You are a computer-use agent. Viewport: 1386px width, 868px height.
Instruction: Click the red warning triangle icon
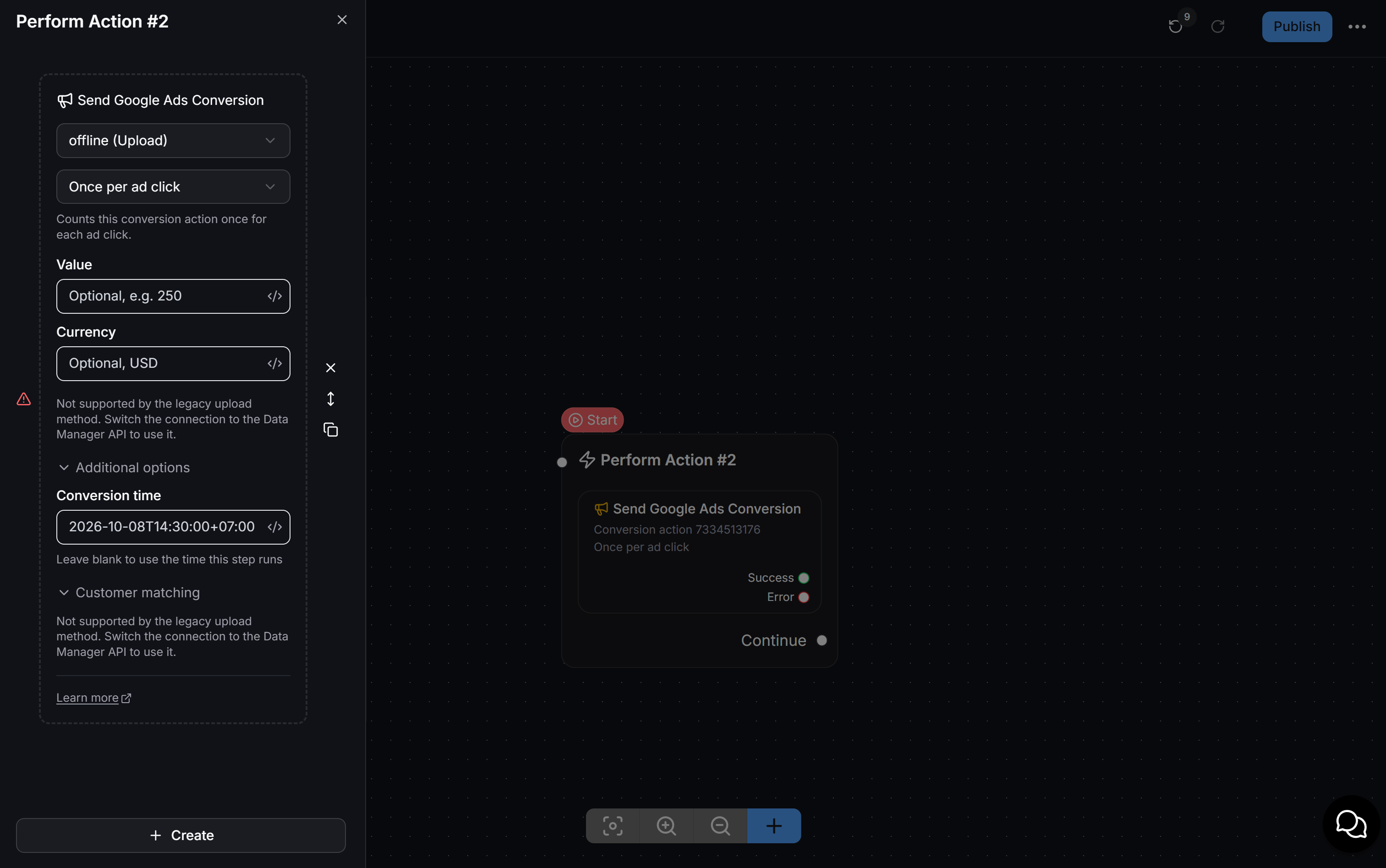click(23, 399)
